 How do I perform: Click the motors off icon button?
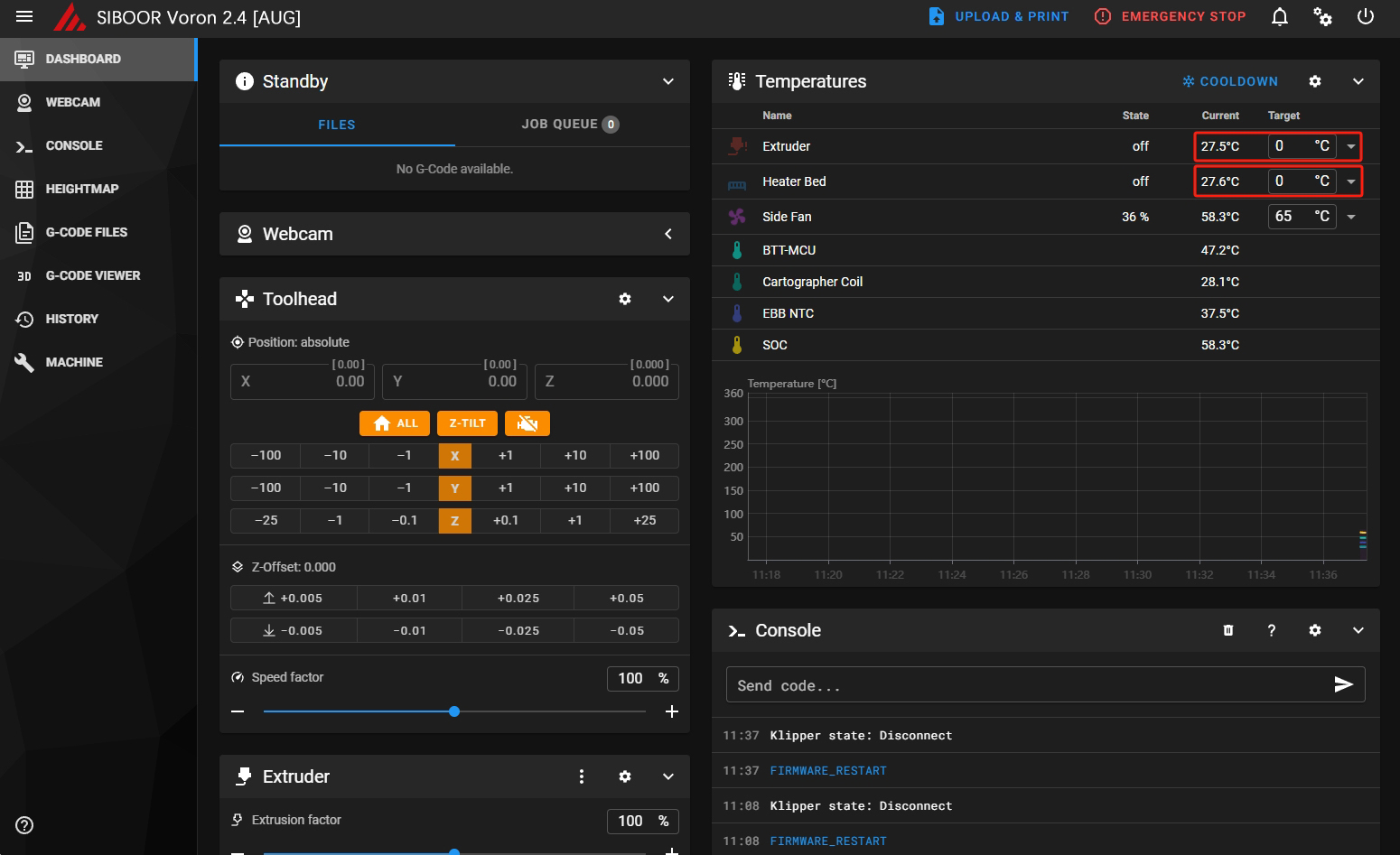pyautogui.click(x=527, y=423)
